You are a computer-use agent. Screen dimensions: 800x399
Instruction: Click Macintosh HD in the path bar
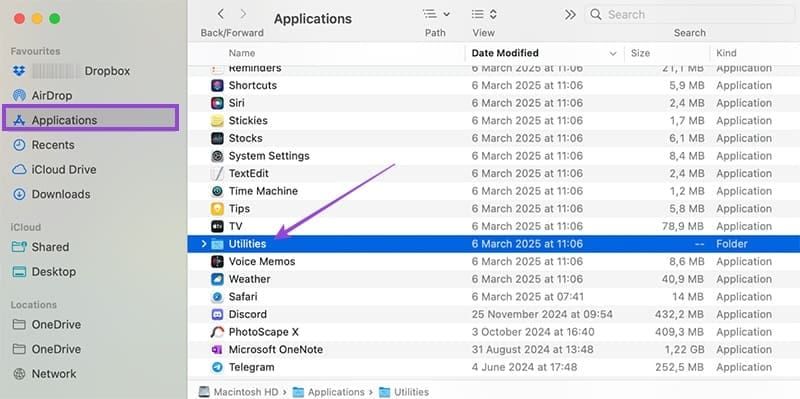(x=238, y=392)
